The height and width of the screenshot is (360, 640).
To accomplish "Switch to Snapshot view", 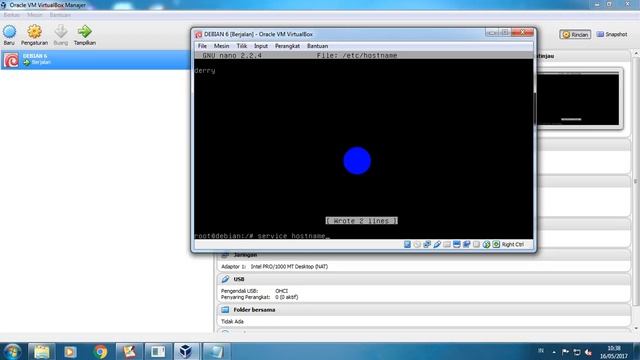I will [612, 35].
